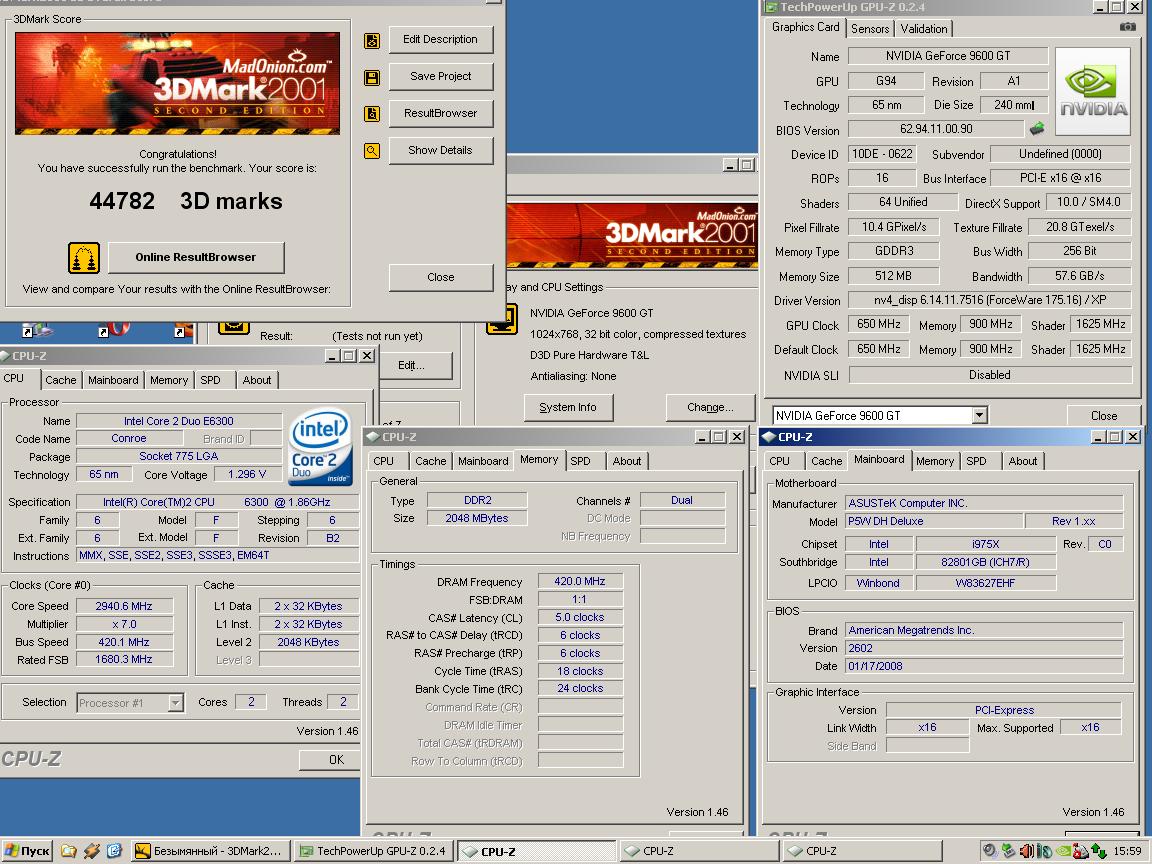Click the Show Details button
This screenshot has height=864, width=1152.
point(440,150)
